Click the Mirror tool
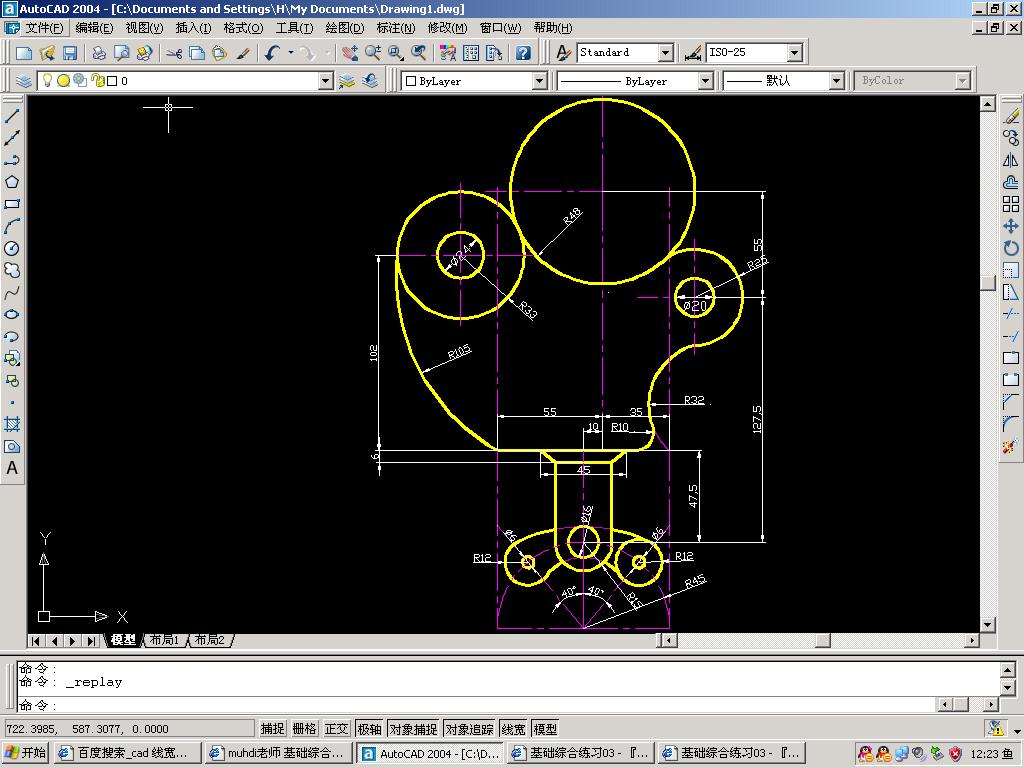 pos(1011,160)
